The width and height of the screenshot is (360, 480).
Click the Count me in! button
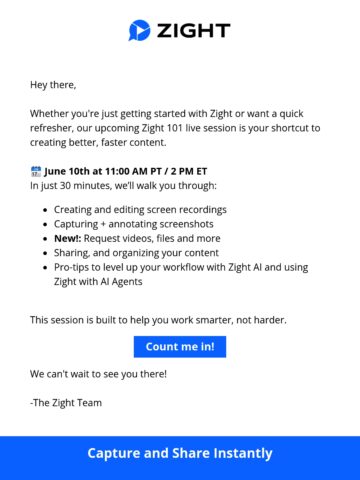click(180, 347)
